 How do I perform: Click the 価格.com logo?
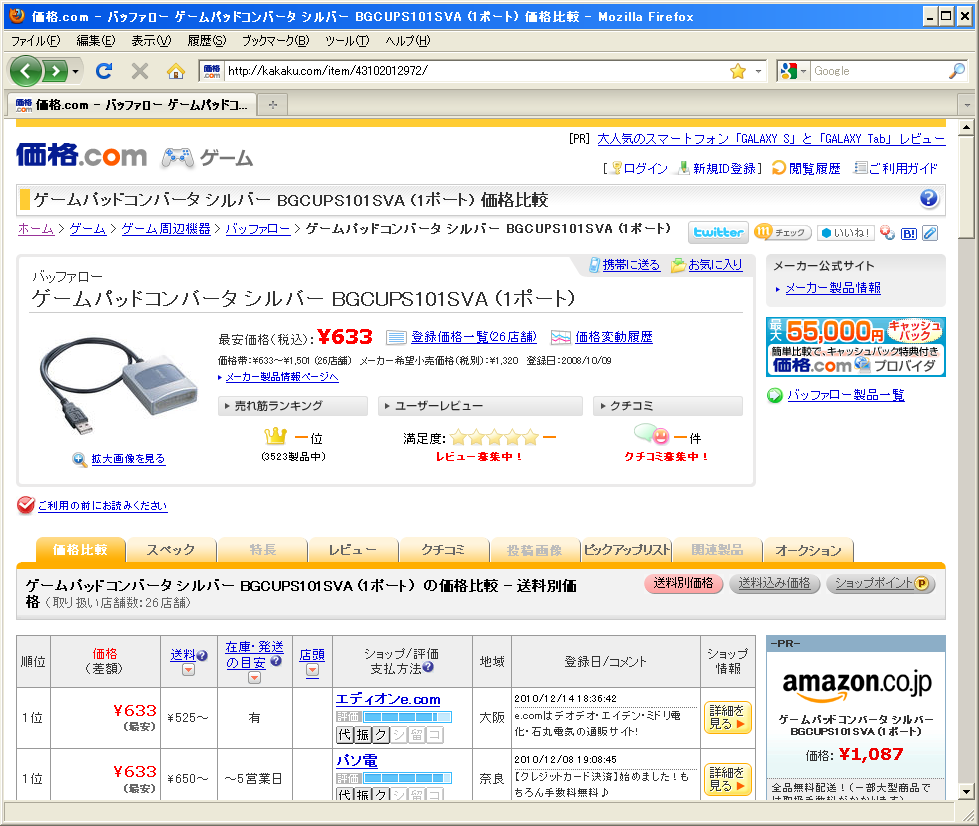tap(82, 155)
